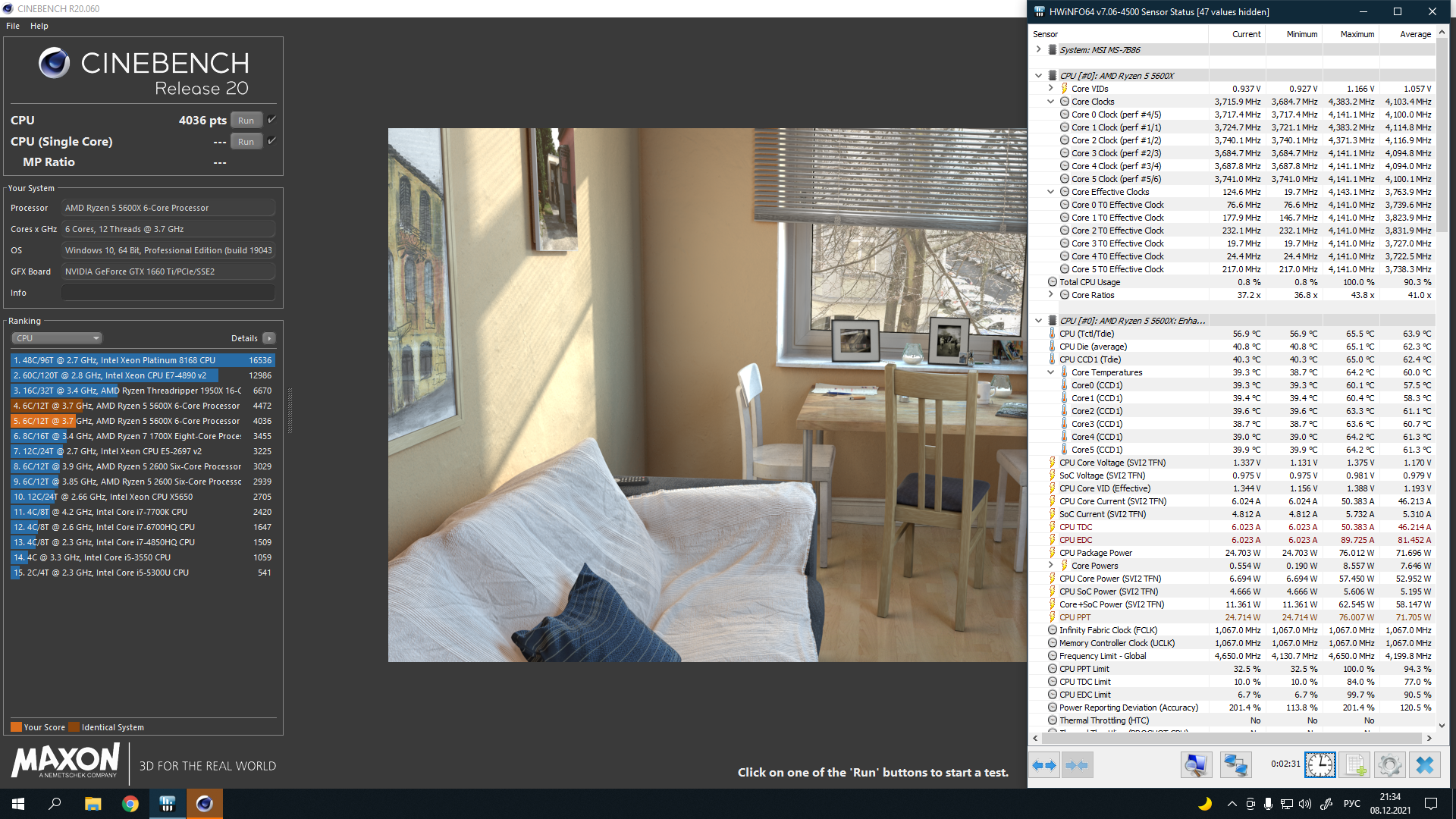Click HWiNFO expand panel arrows icon
The height and width of the screenshot is (819, 1456).
point(1044,765)
